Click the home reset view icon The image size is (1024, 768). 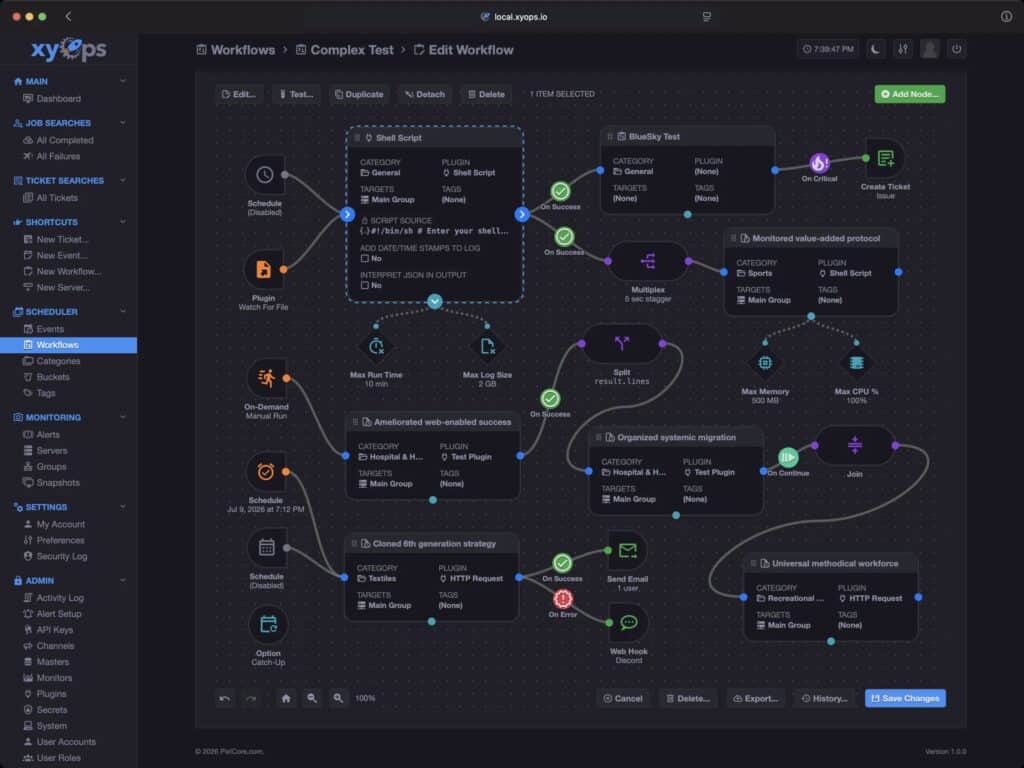tap(286, 698)
